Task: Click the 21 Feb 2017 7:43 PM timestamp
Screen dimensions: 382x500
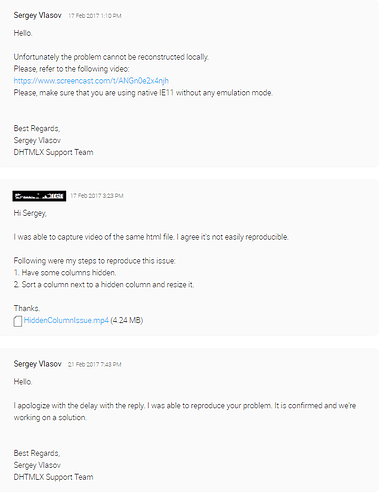Action: coord(95,364)
